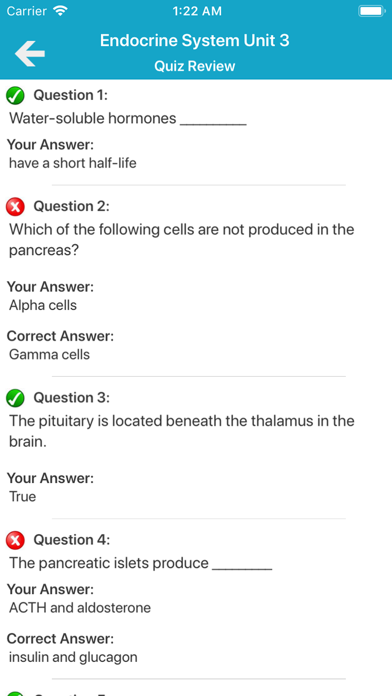Select the Endocrine System Unit 3 title
This screenshot has width=392, height=696.
tap(194, 40)
